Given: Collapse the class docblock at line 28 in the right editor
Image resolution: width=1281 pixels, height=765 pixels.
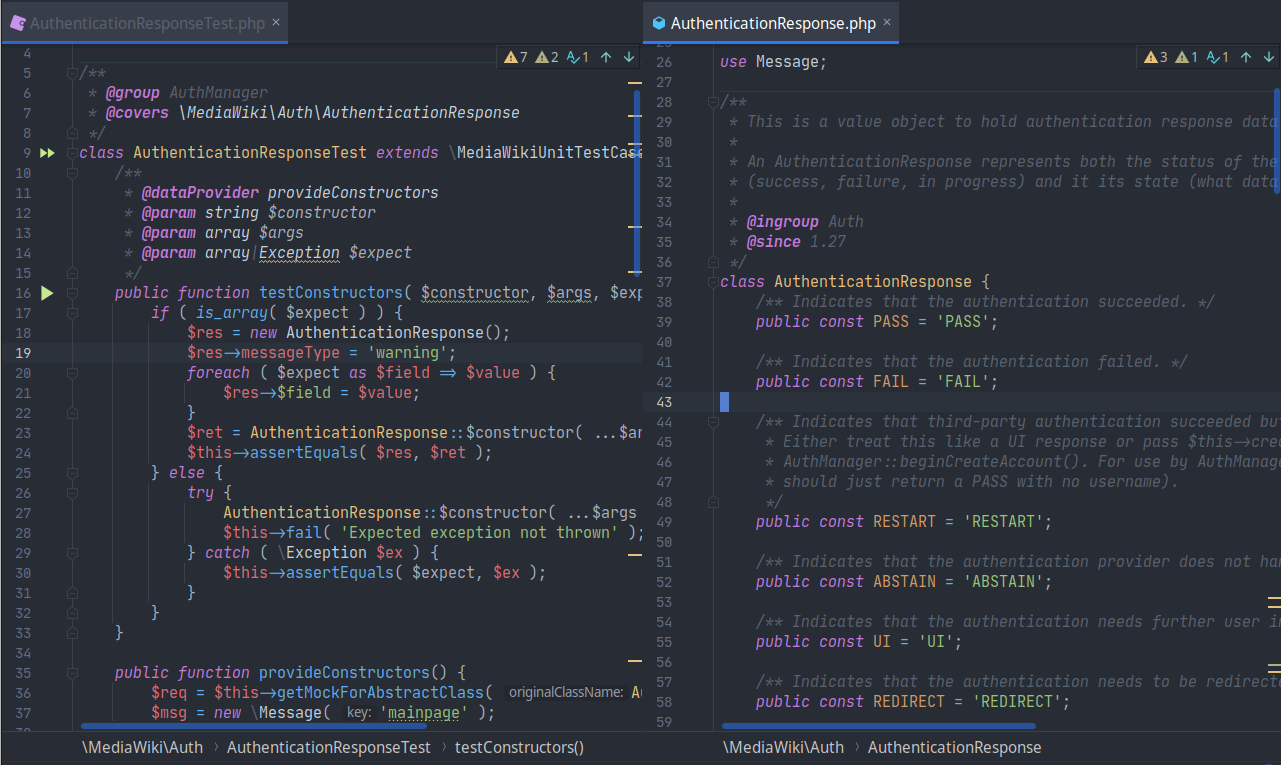Looking at the screenshot, I should pyautogui.click(x=713, y=102).
